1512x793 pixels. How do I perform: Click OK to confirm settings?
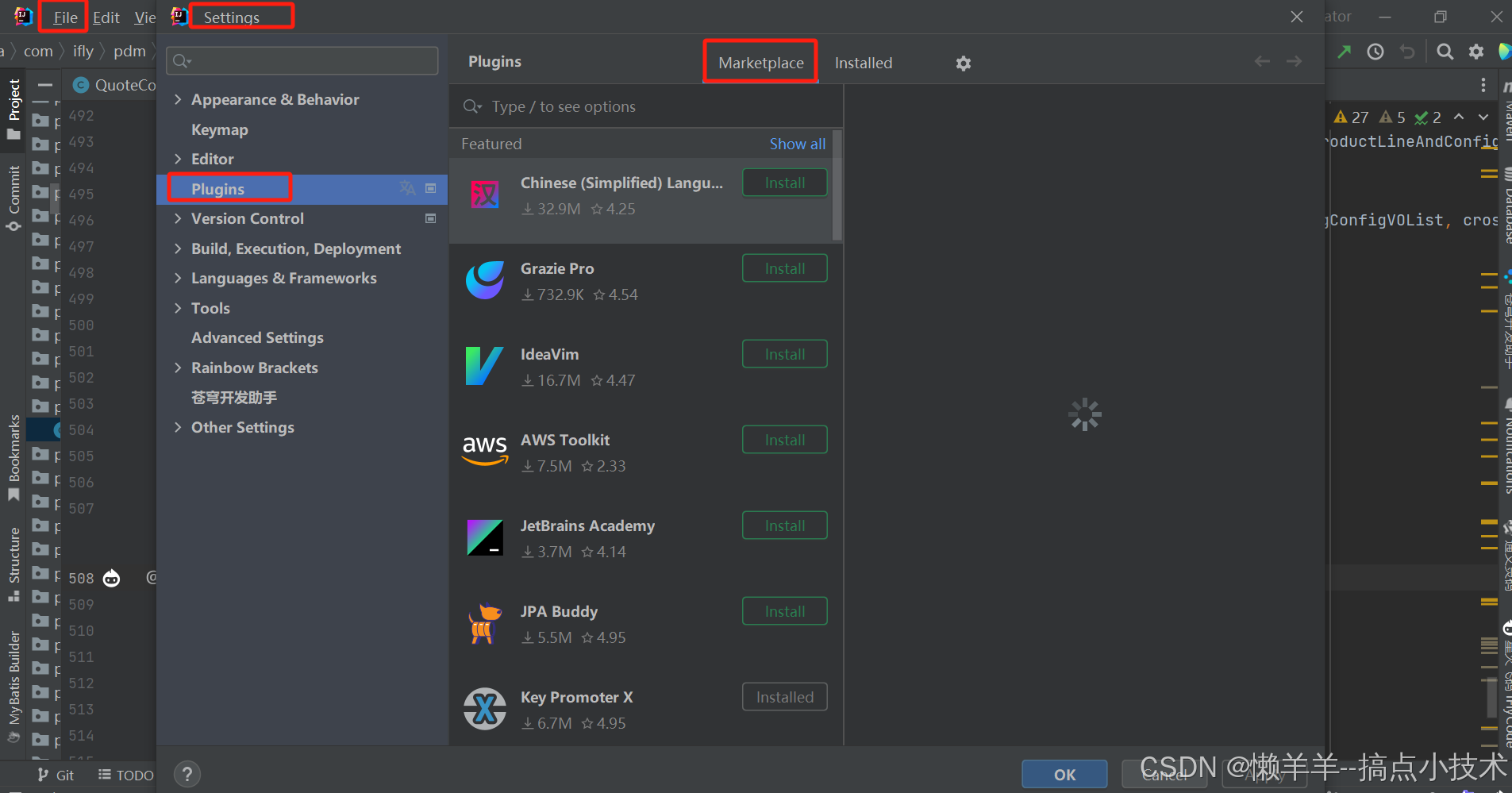pyautogui.click(x=1064, y=775)
